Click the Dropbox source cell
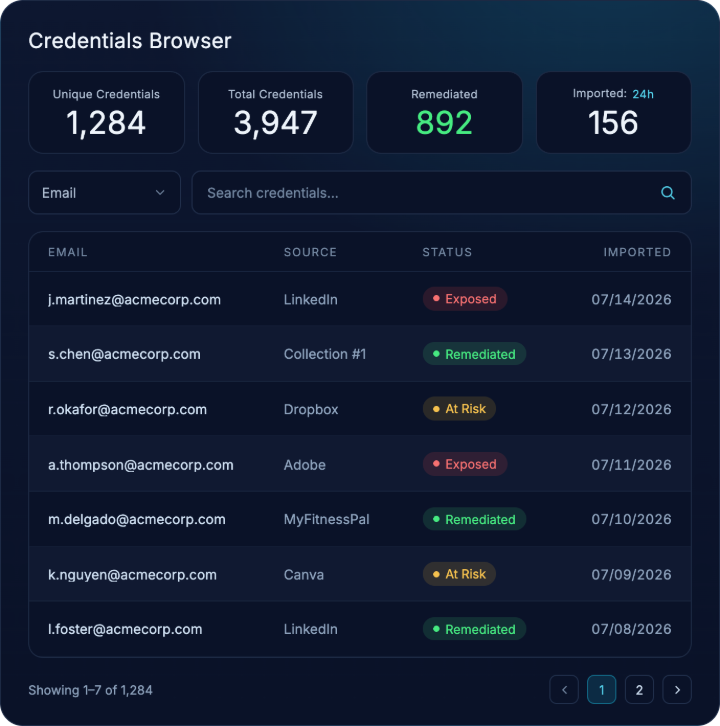This screenshot has width=720, height=726. (311, 409)
